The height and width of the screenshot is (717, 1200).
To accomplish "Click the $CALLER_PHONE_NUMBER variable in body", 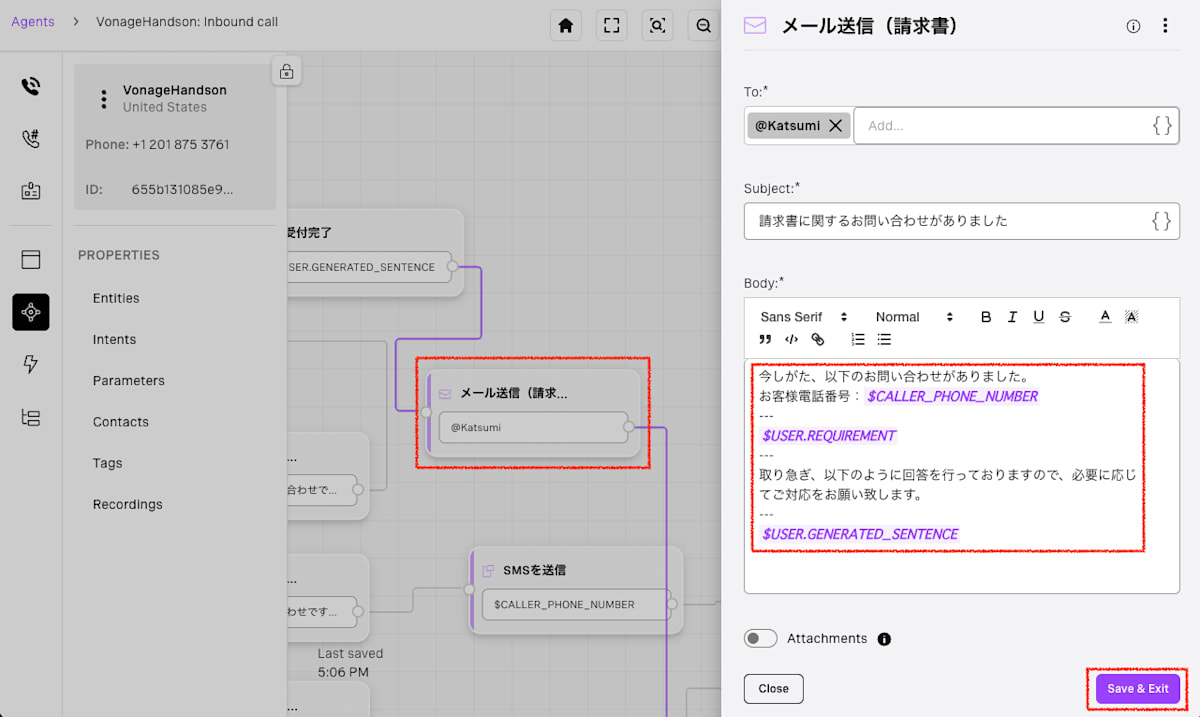I will pyautogui.click(x=952, y=396).
